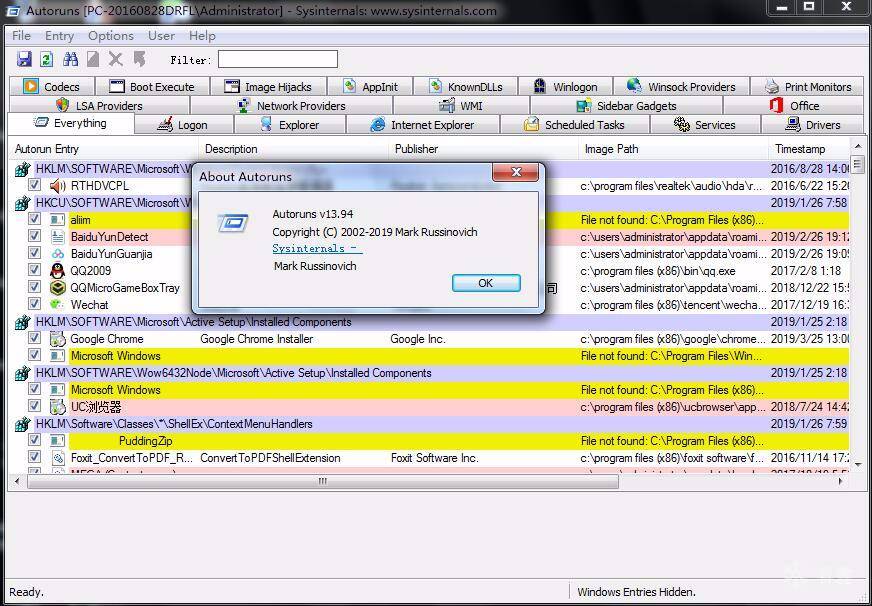
Task: Click the horizontal scrollbar thumb
Action: pos(323,481)
